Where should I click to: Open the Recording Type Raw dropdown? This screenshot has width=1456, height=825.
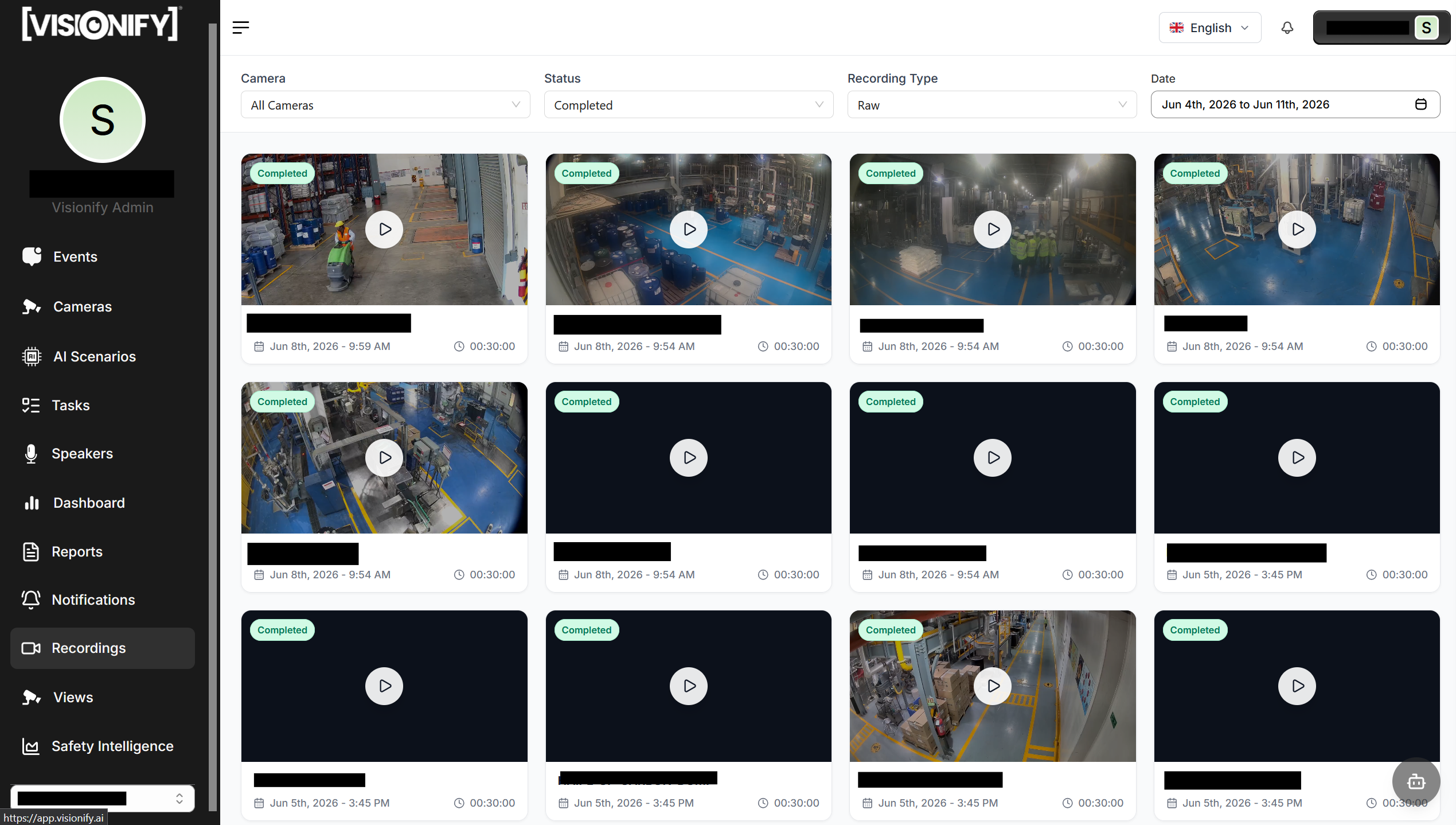coord(992,104)
